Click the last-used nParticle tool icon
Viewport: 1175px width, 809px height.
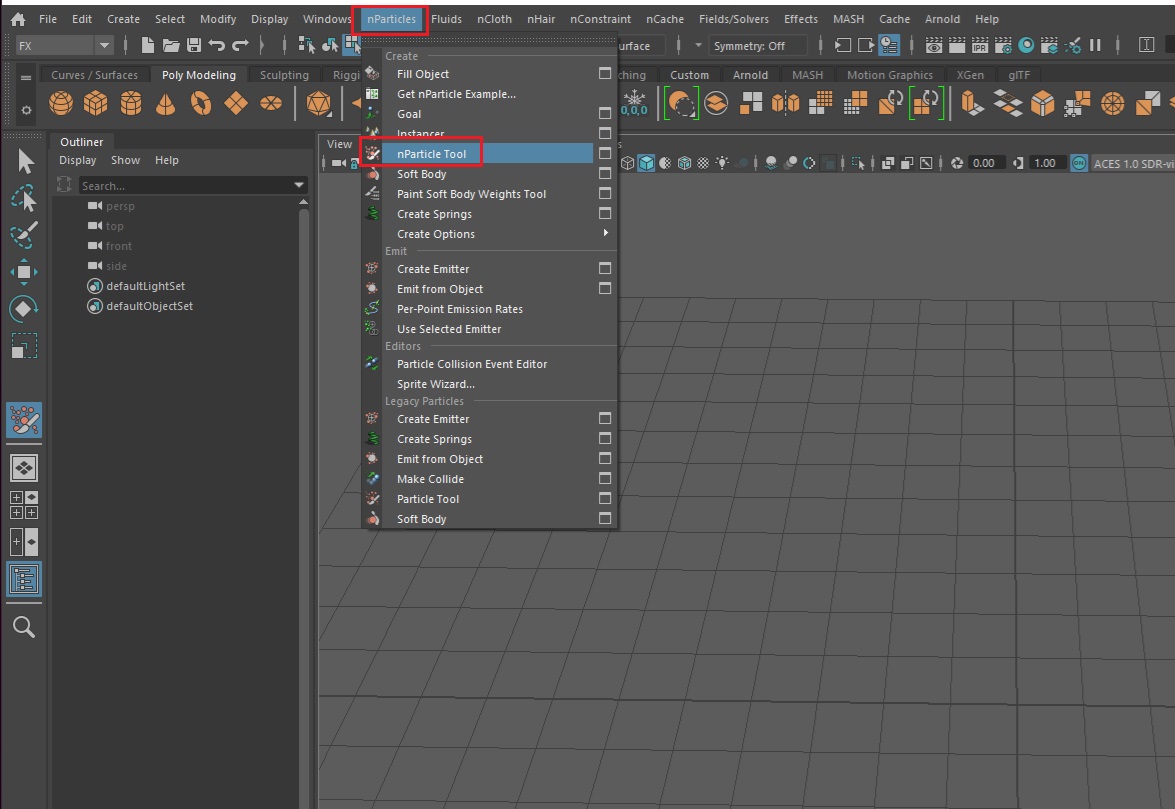tap(24, 420)
